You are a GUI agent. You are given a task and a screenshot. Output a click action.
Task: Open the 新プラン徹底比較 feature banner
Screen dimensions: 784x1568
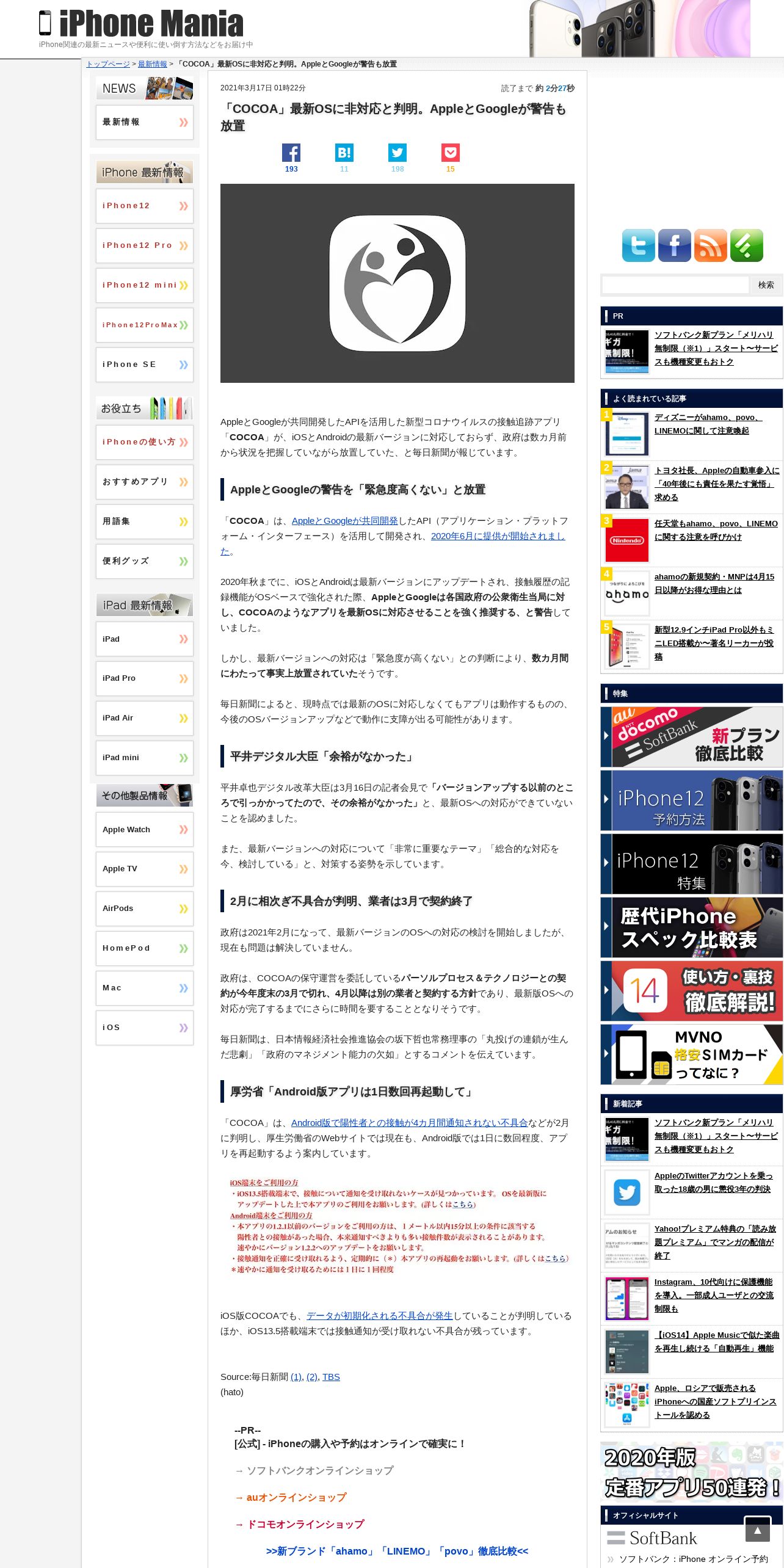[x=692, y=737]
